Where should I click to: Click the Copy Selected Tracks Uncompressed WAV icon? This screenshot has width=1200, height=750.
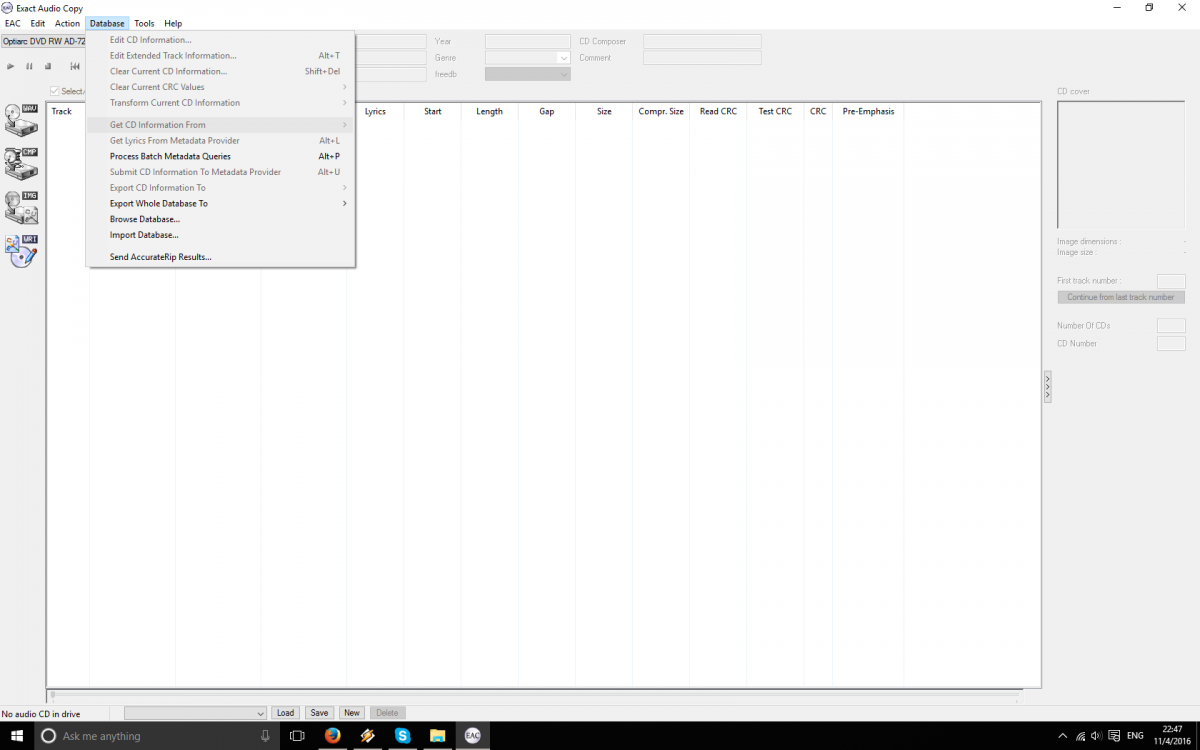coord(21,120)
